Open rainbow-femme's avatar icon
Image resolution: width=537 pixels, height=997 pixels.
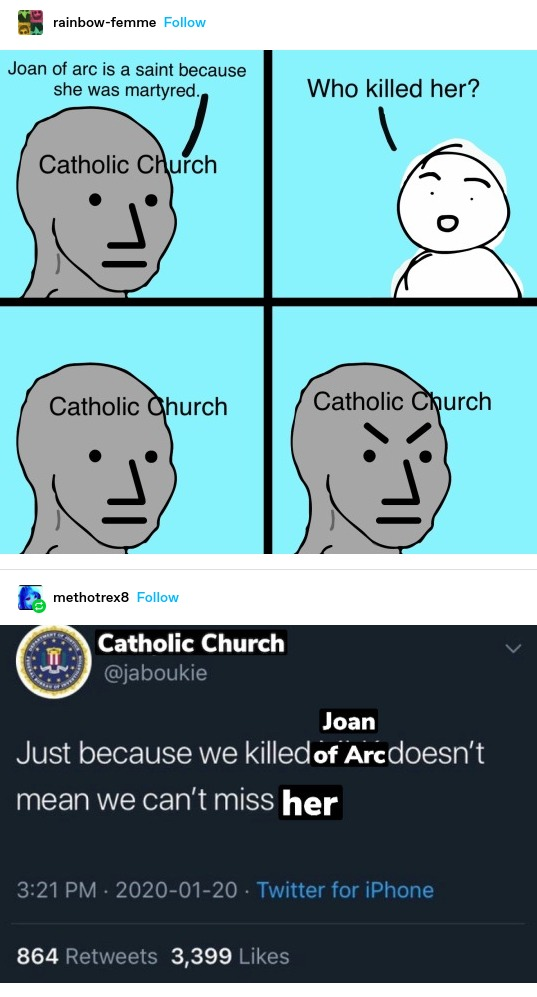(30, 22)
